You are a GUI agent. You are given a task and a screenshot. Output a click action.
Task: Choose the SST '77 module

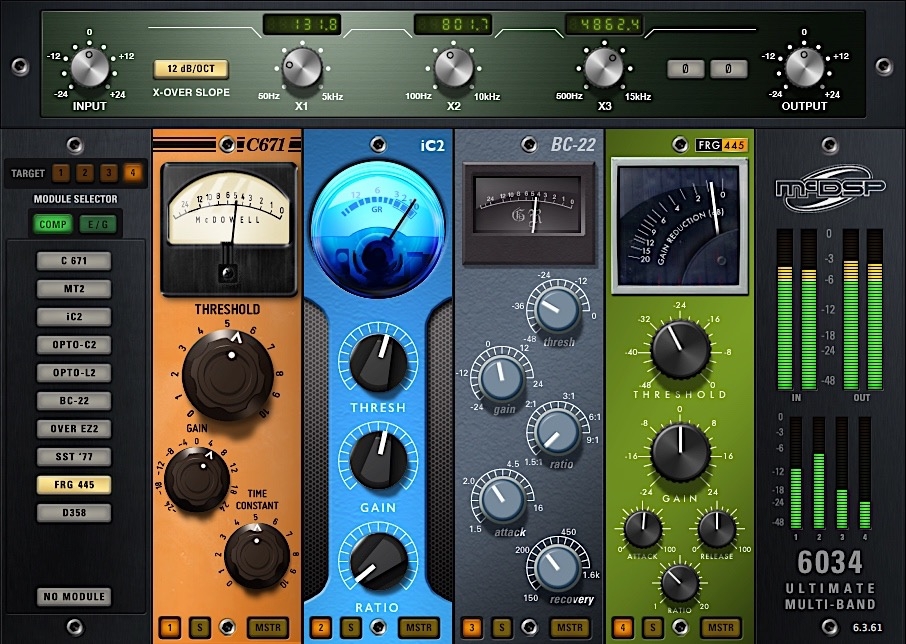click(x=74, y=457)
